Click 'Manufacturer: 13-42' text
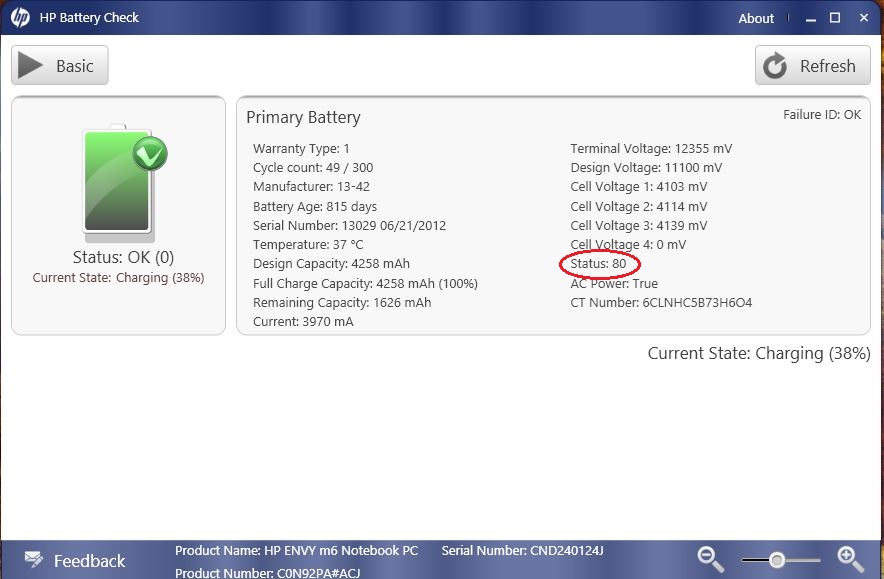Viewport: 884px width, 579px height. (x=311, y=187)
